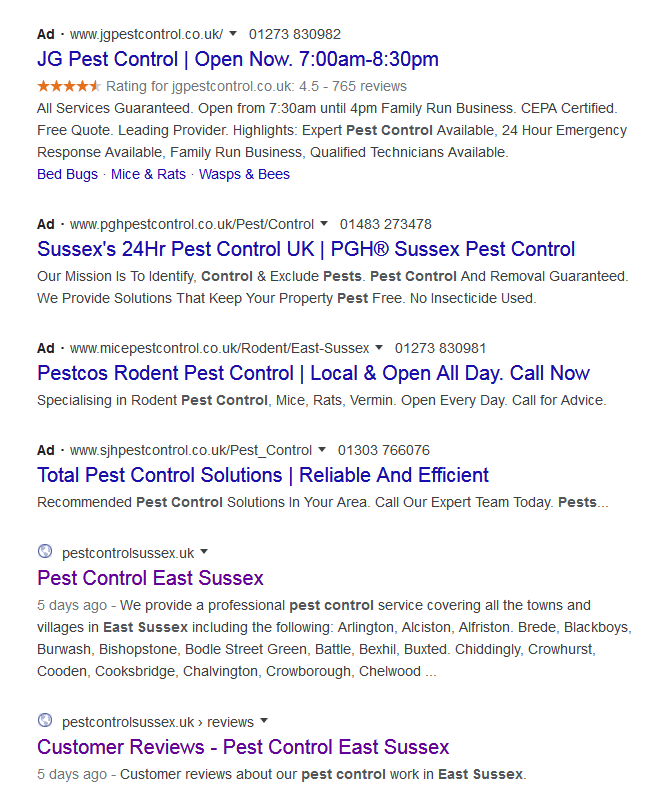The width and height of the screenshot is (655, 801).
Task: Visit Pest Control East Sussex result
Action: tap(150, 578)
